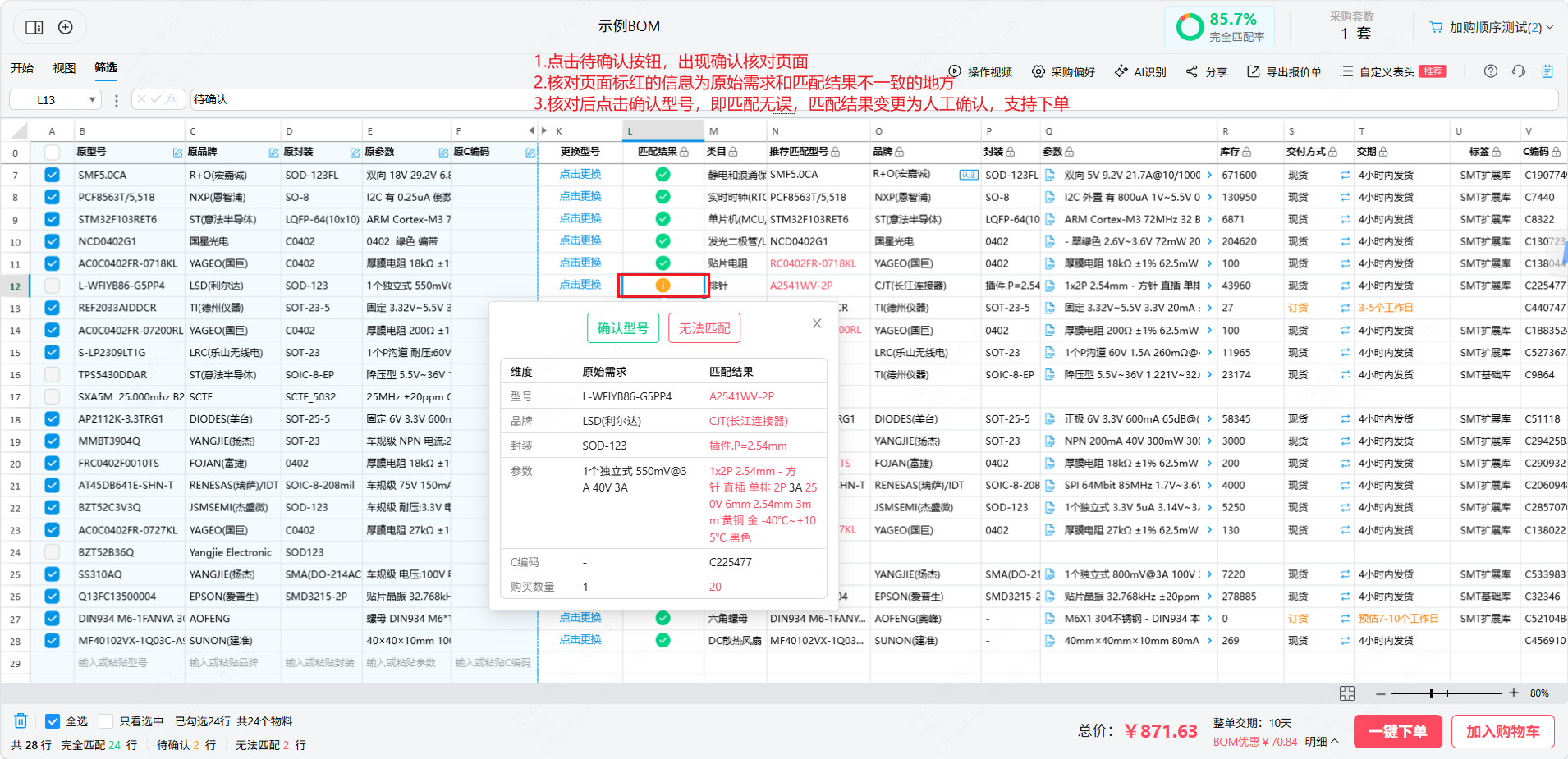Enable the 只看选中 checkbox

click(x=106, y=721)
